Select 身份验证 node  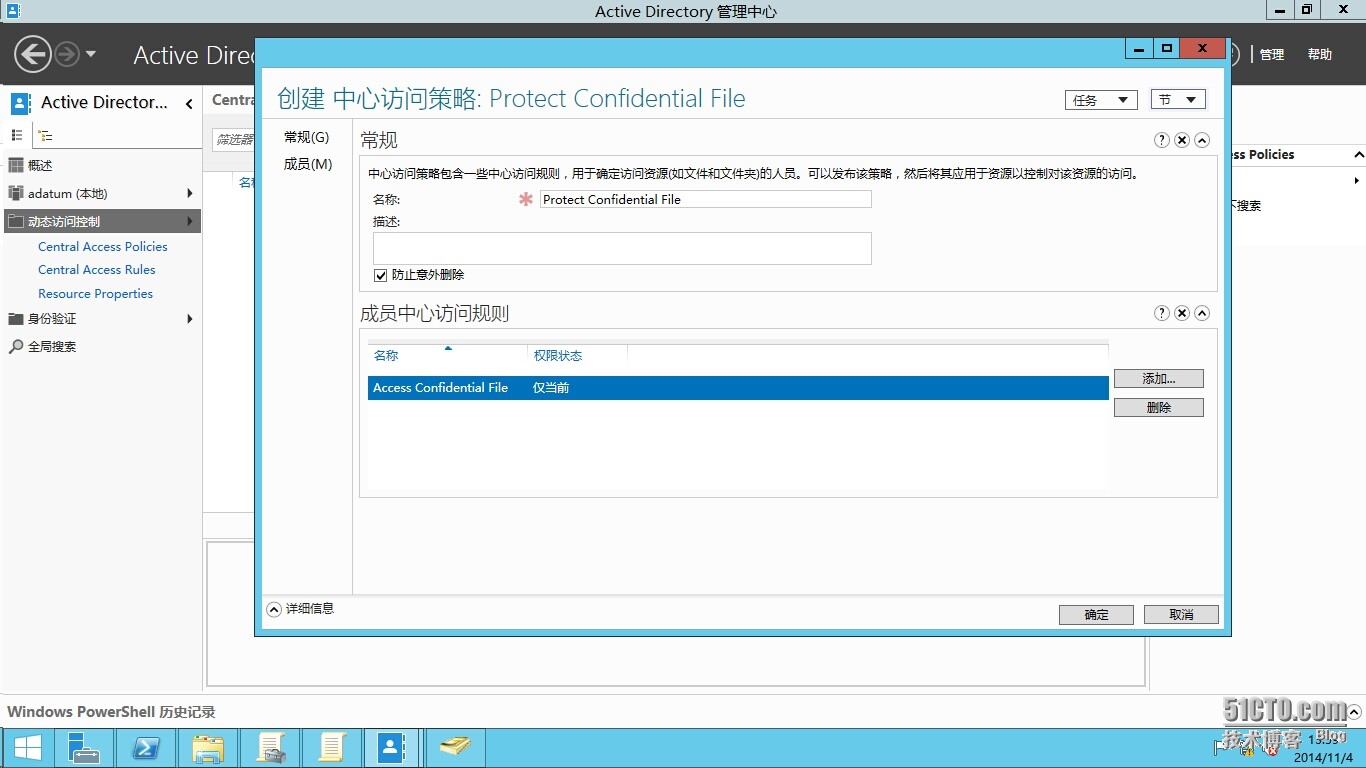click(x=52, y=318)
